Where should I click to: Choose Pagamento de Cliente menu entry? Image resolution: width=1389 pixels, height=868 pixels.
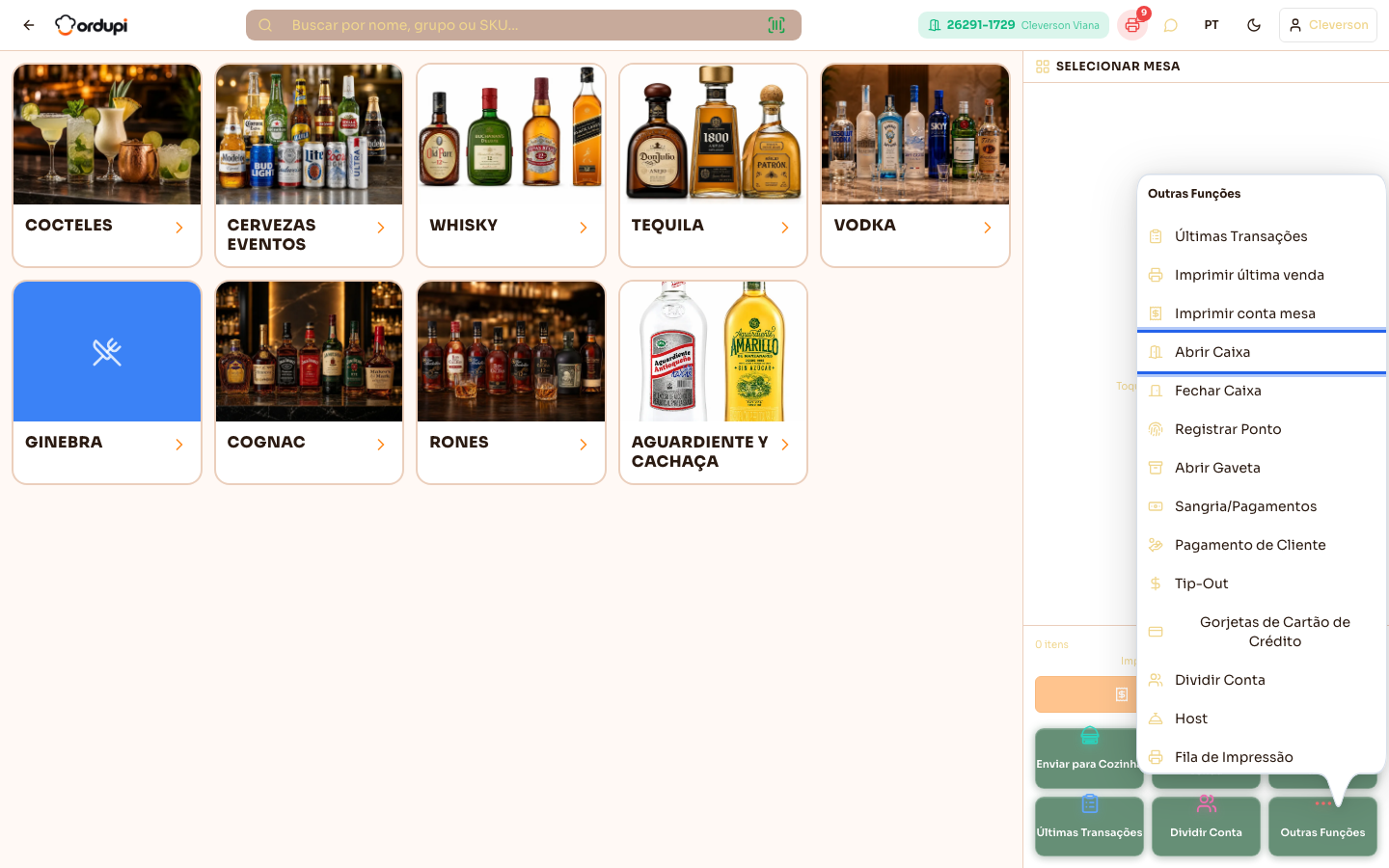(1262, 545)
